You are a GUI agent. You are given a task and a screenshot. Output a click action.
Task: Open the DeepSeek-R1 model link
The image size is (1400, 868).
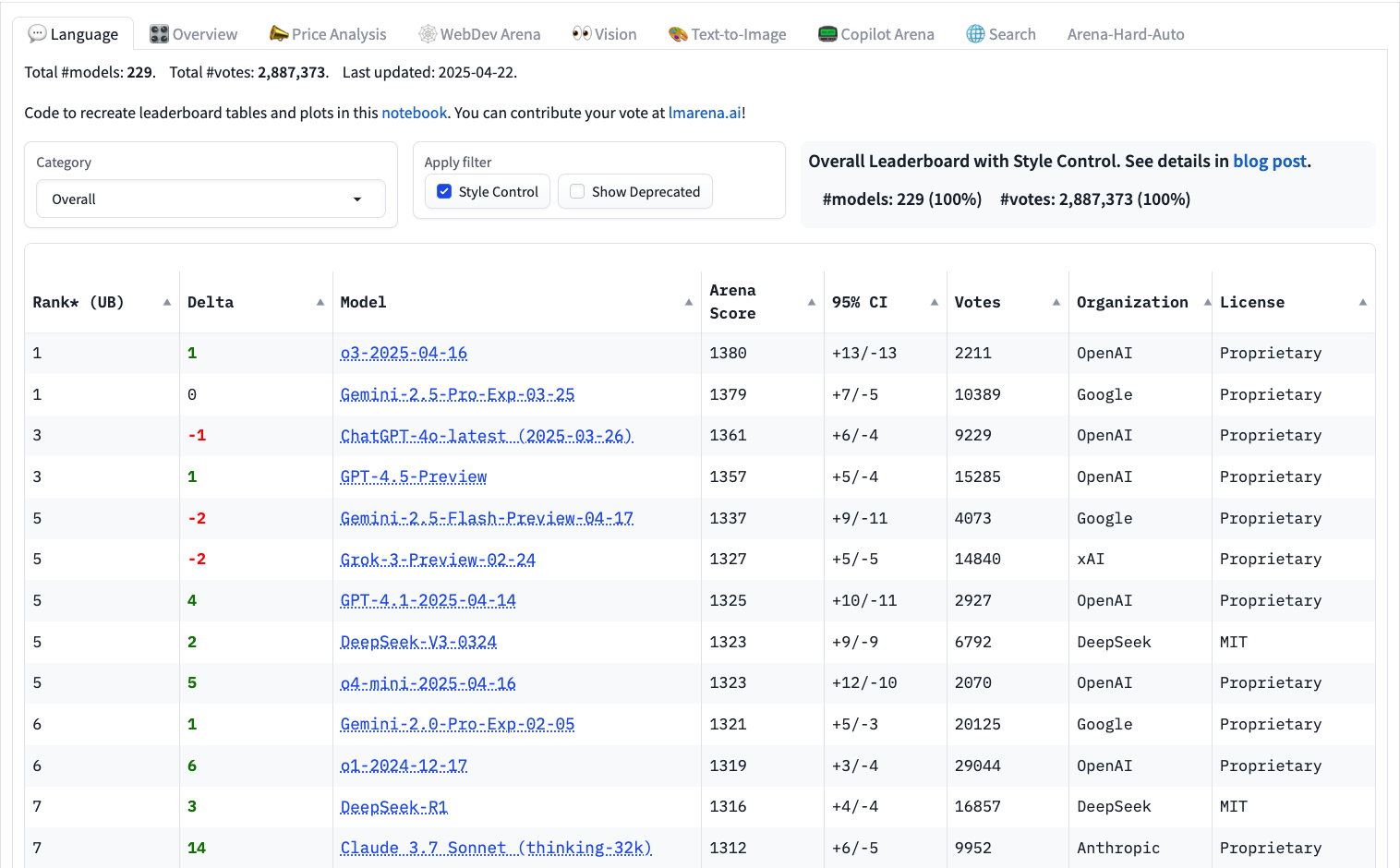[393, 807]
